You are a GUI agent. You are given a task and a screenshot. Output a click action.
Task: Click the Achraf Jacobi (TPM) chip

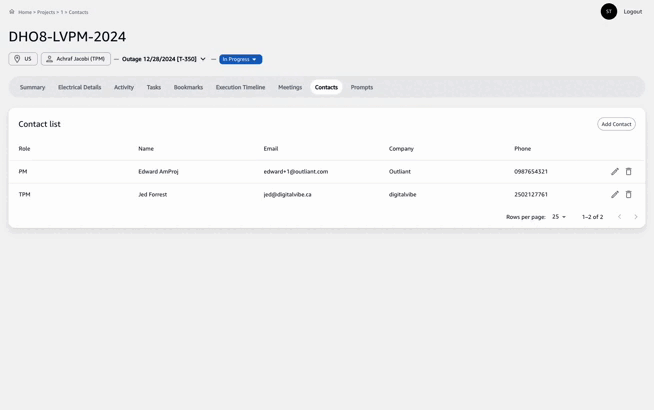pos(76,59)
